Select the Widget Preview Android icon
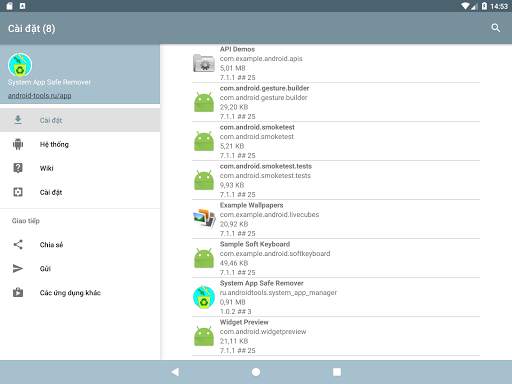Viewport: 512px width, 384px height. pos(204,336)
